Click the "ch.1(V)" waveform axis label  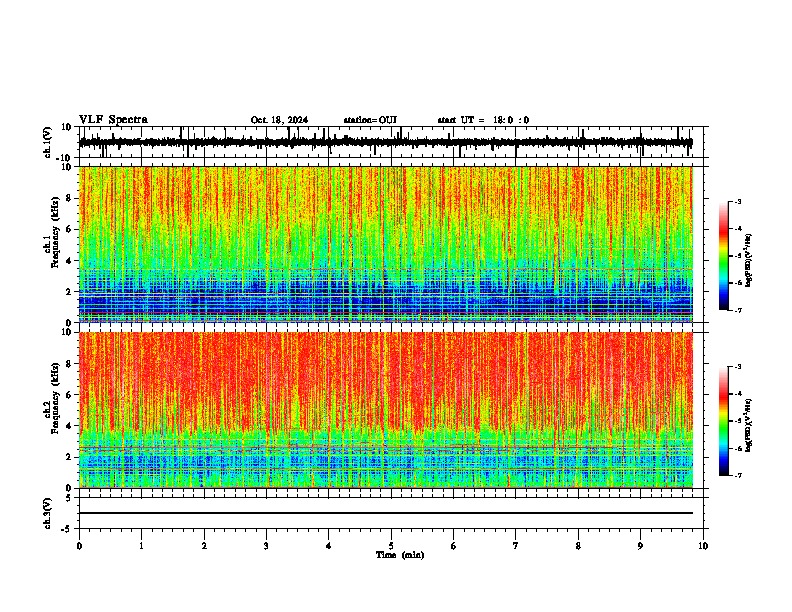coord(48,142)
